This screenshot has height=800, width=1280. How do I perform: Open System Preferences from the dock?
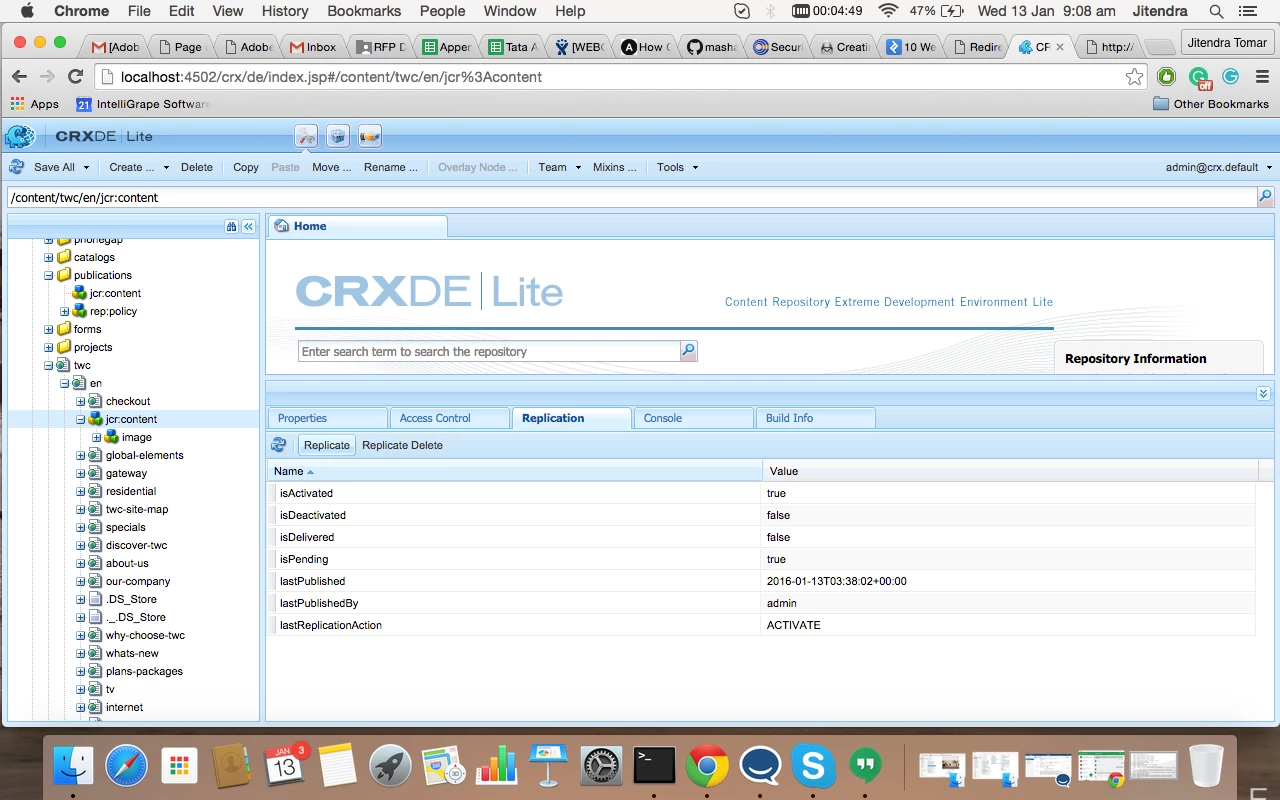[x=601, y=767]
